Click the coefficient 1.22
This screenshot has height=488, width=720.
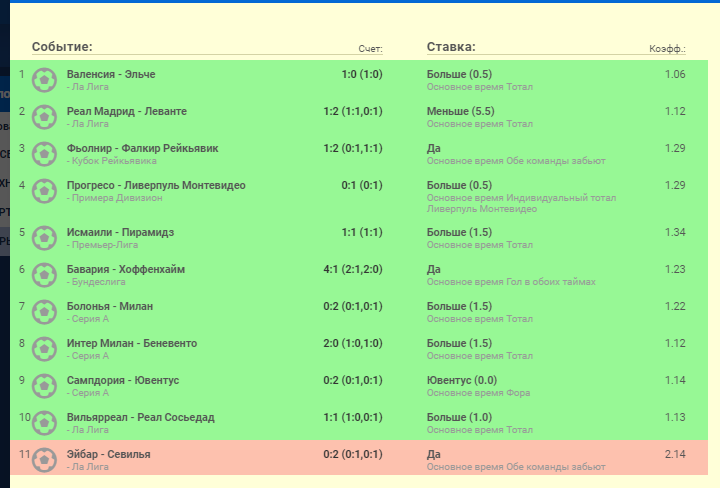click(x=675, y=306)
